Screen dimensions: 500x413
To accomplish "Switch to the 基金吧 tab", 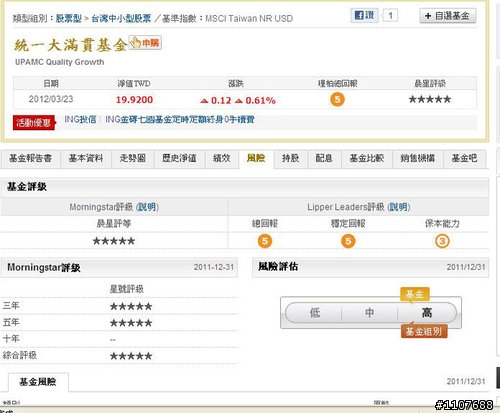I will [464, 158].
